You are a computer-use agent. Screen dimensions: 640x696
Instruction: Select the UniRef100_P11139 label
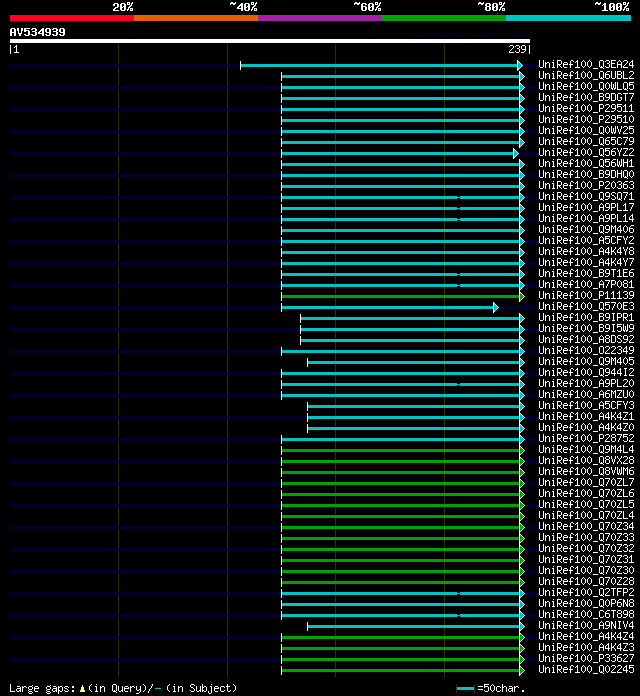586,295
